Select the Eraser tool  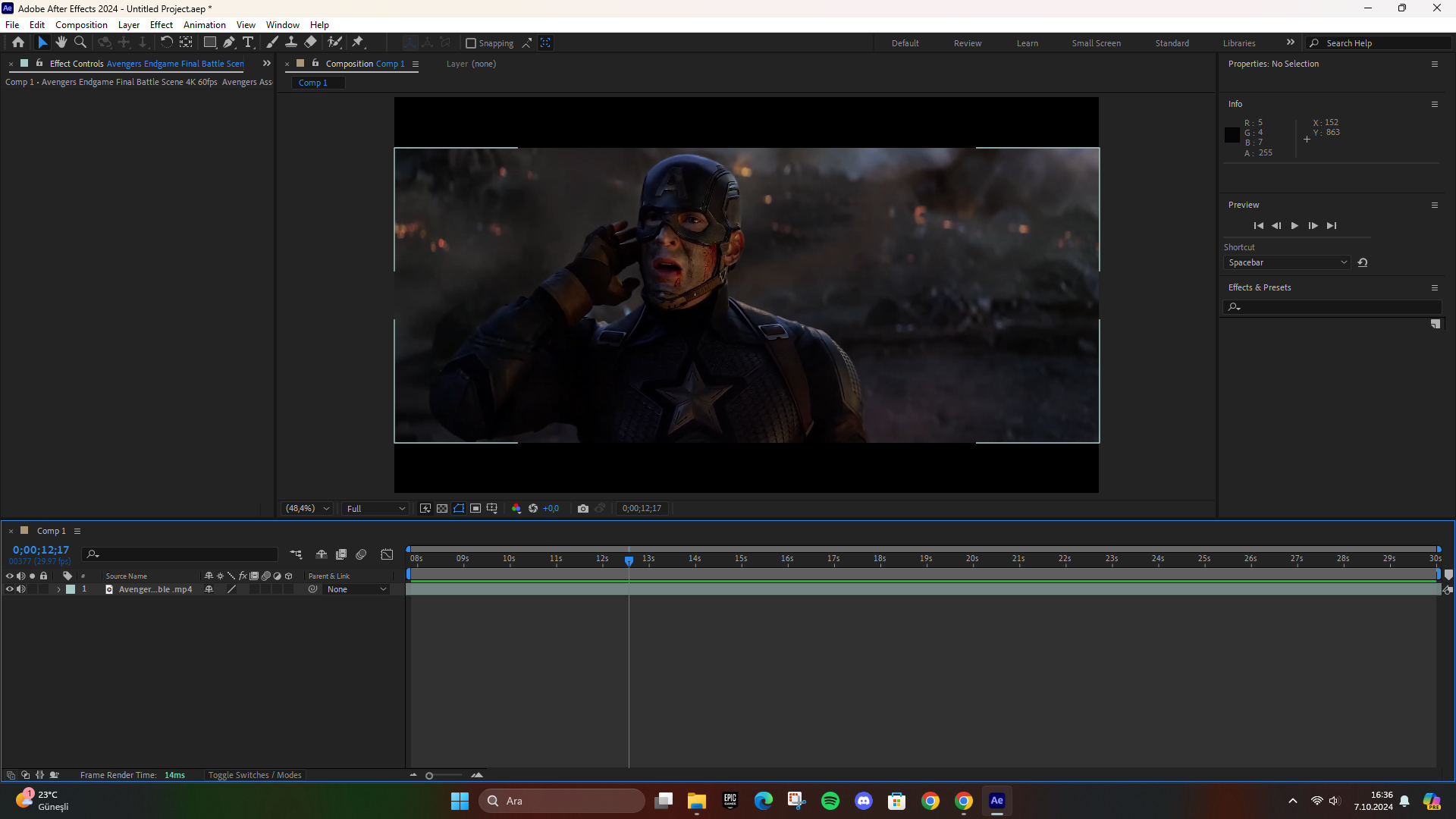[x=311, y=42]
